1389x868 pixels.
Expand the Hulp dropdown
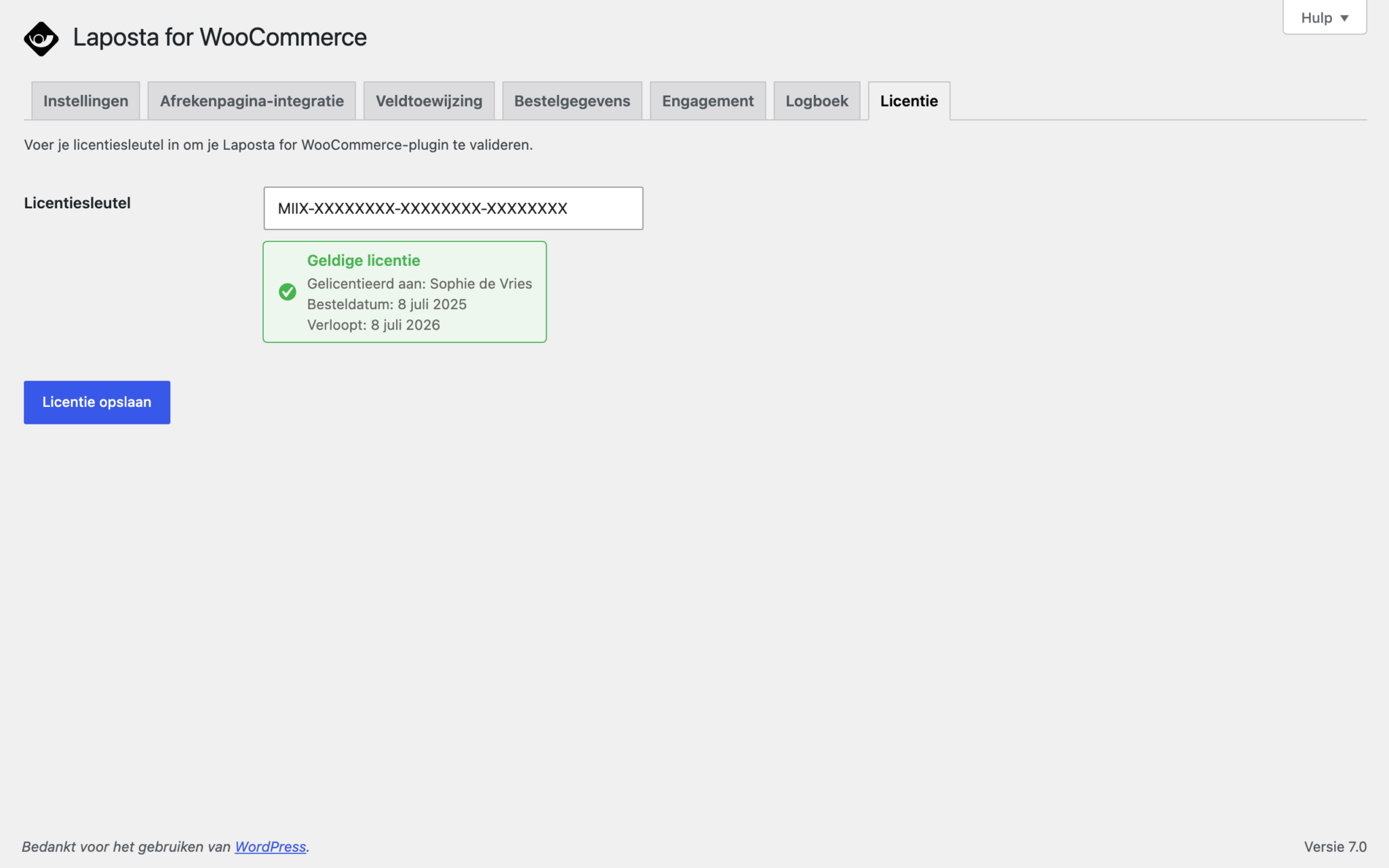click(1325, 18)
